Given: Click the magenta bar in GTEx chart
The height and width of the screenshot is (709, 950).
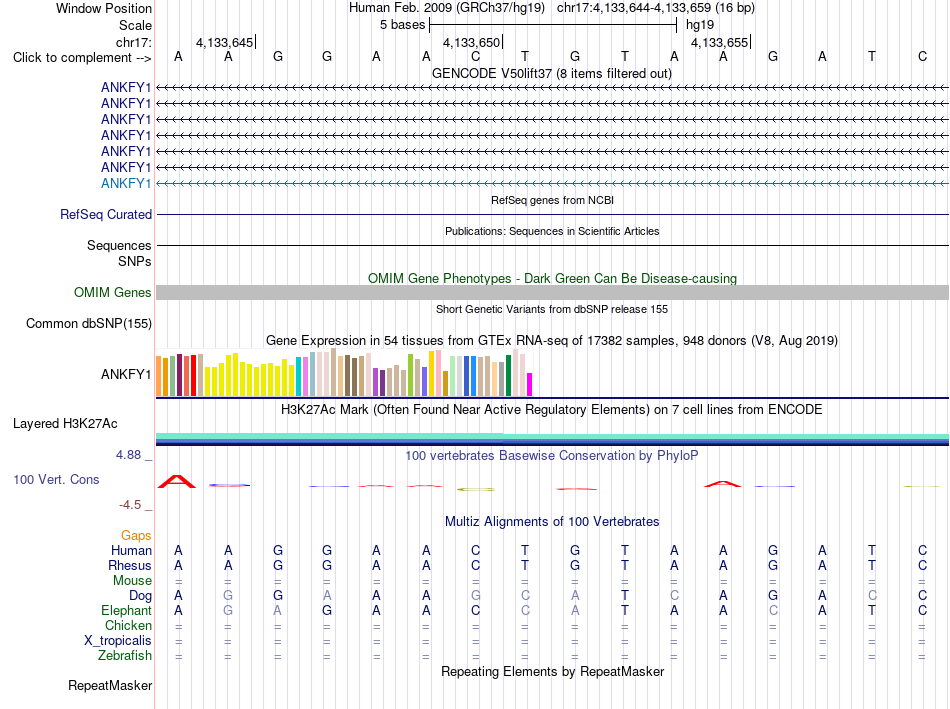Looking at the screenshot, I should tap(530, 384).
